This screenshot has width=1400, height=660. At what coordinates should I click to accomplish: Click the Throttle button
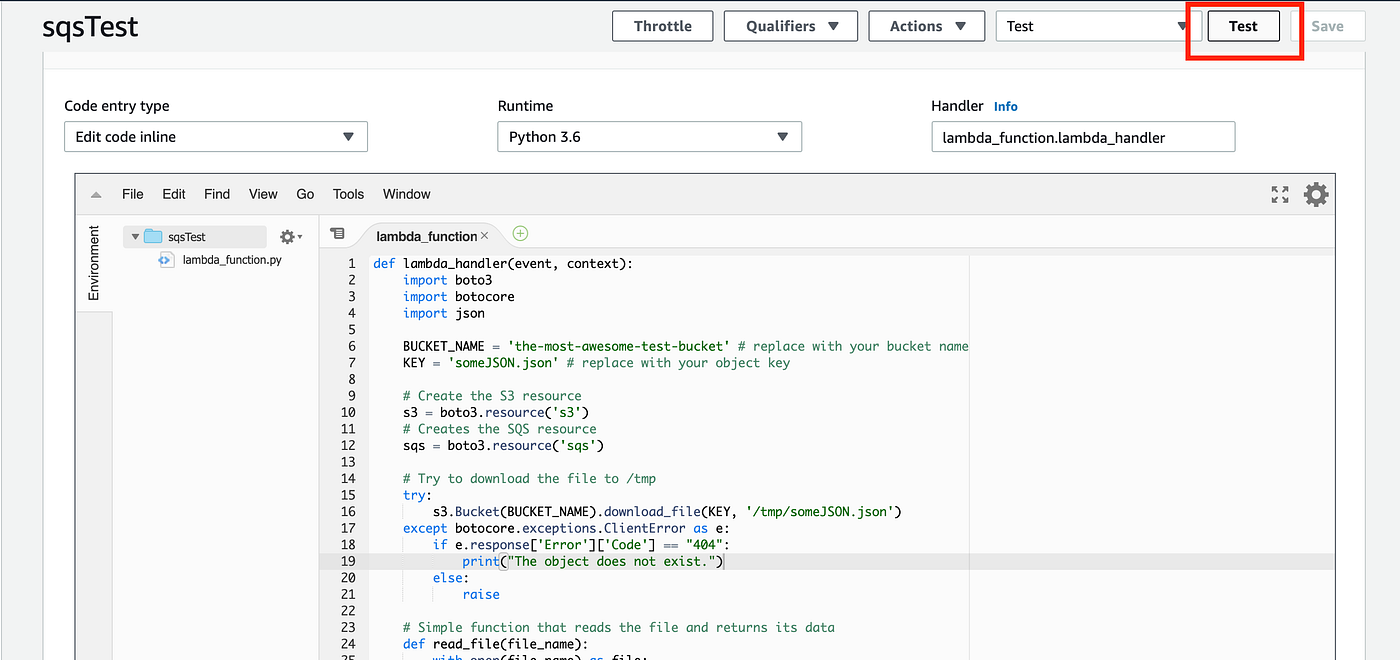[x=662, y=27]
